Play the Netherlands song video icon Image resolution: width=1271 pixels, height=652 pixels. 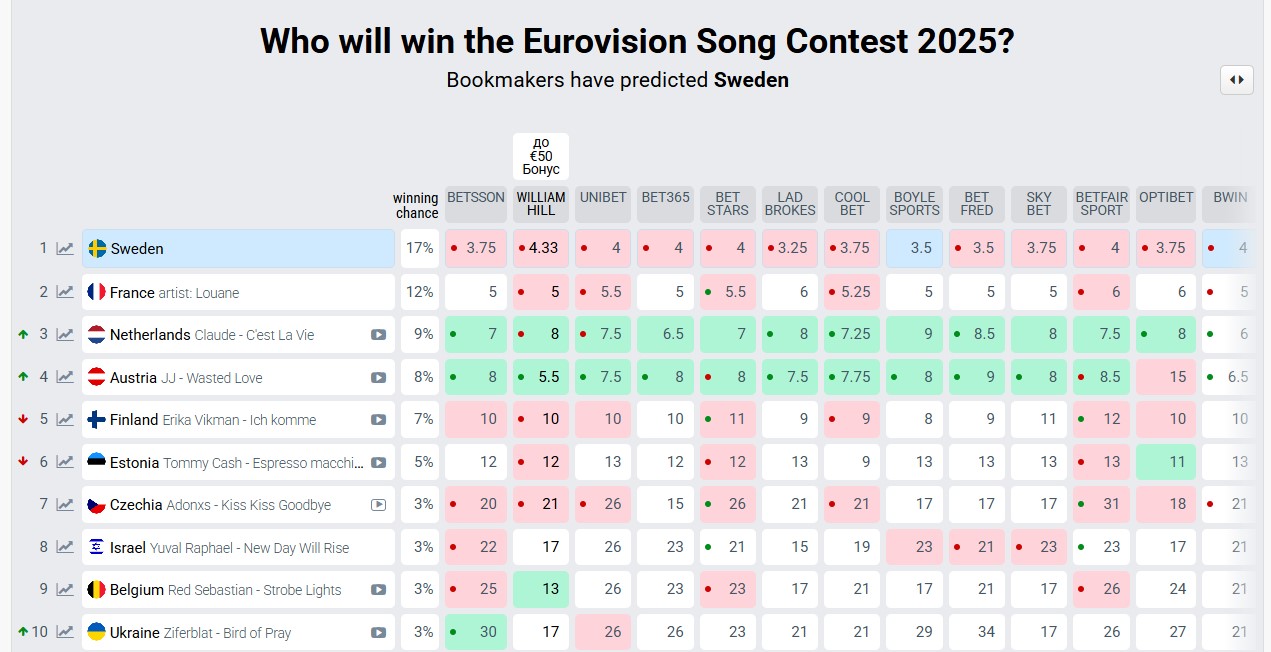[x=378, y=335]
